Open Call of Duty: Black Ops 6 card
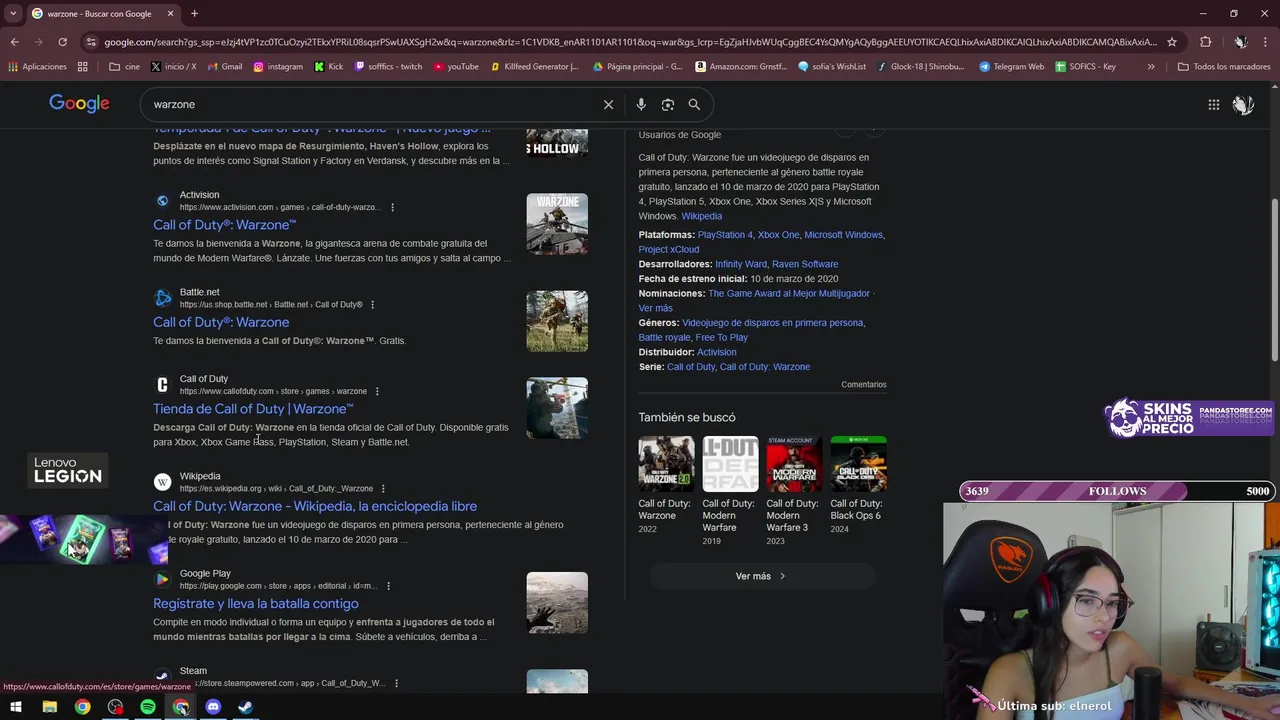This screenshot has width=1280, height=720. tap(858, 485)
